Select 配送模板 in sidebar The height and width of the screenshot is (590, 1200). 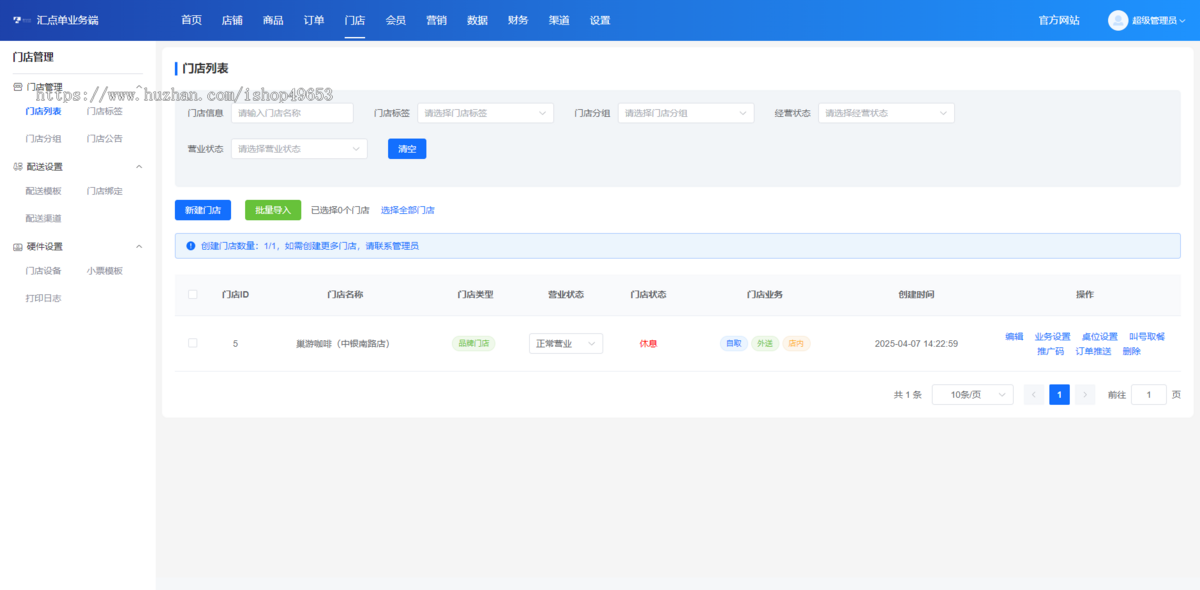tap(43, 191)
